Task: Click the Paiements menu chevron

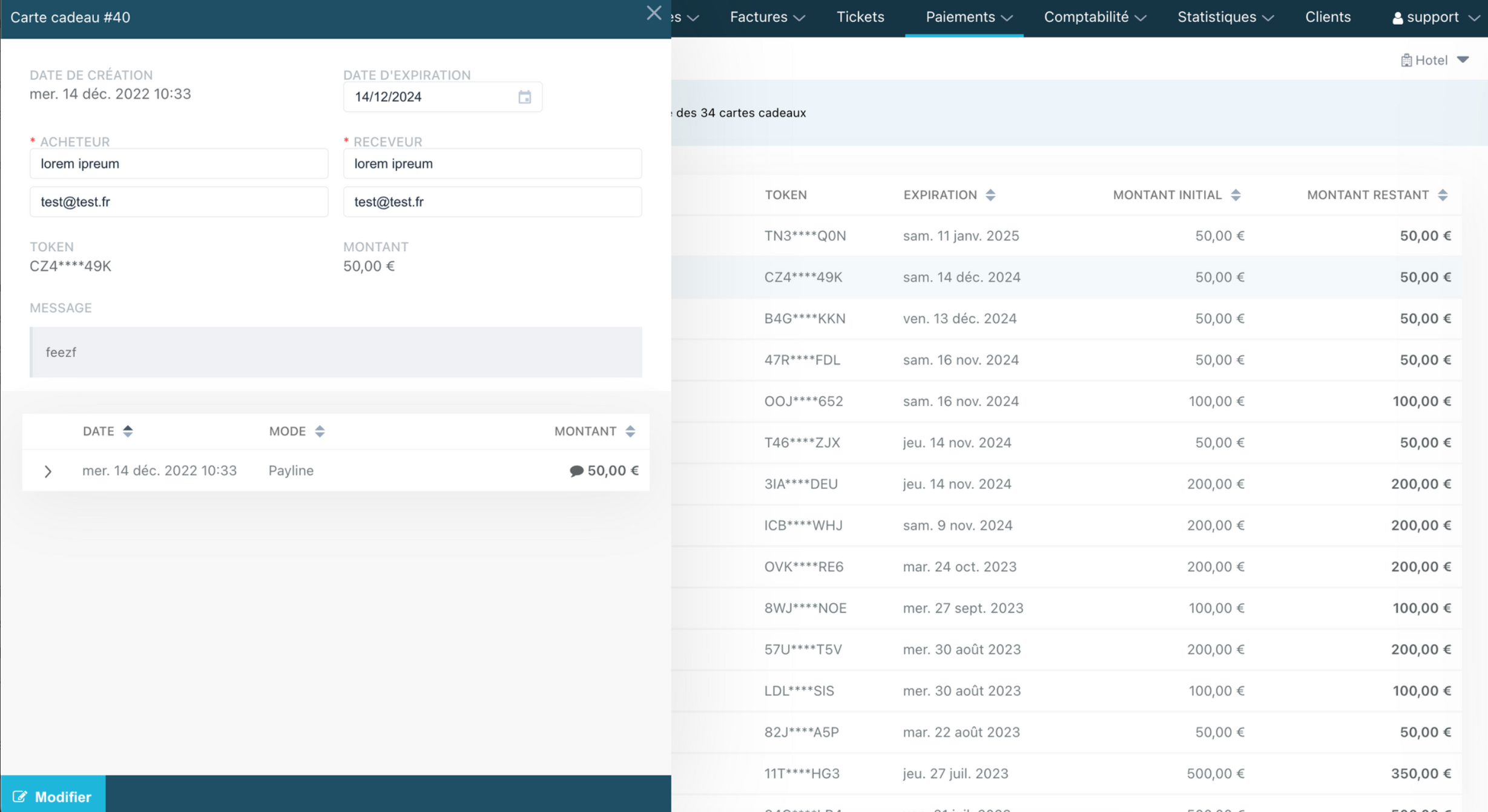Action: [1007, 18]
